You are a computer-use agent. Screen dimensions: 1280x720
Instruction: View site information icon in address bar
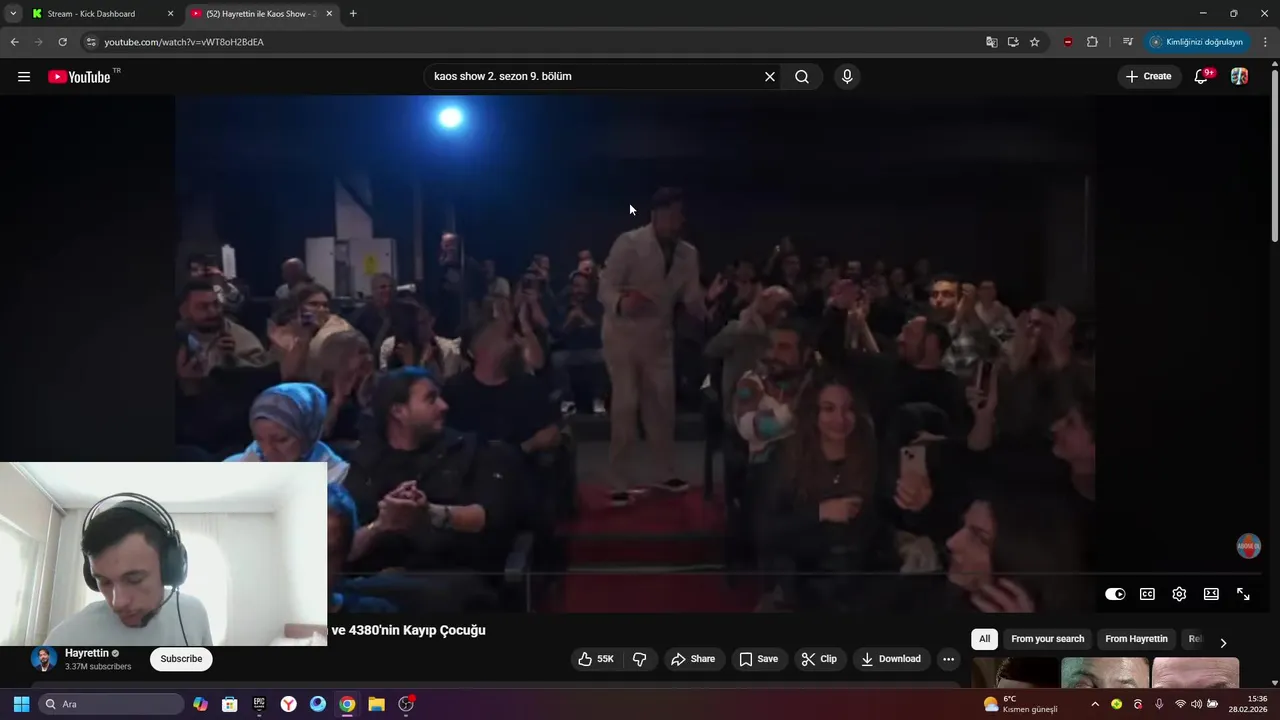point(91,42)
